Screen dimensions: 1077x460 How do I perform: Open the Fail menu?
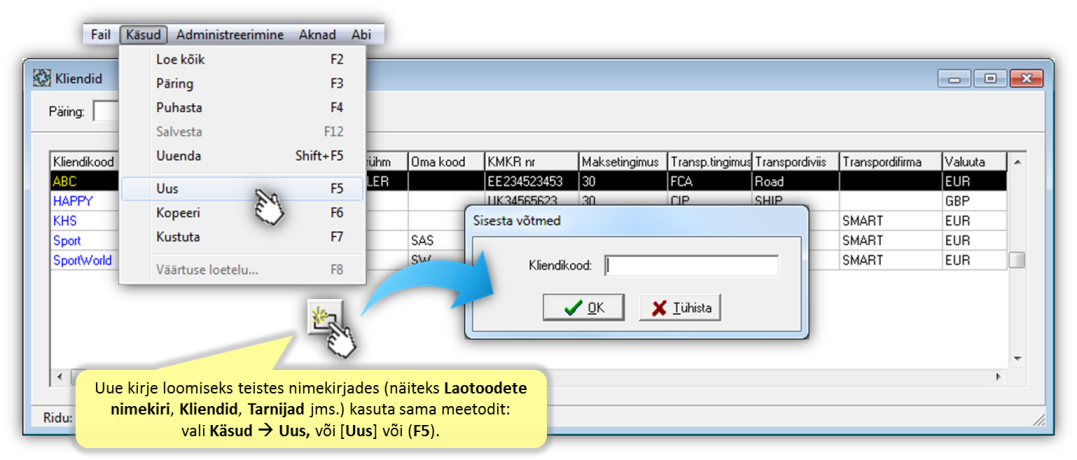(101, 34)
